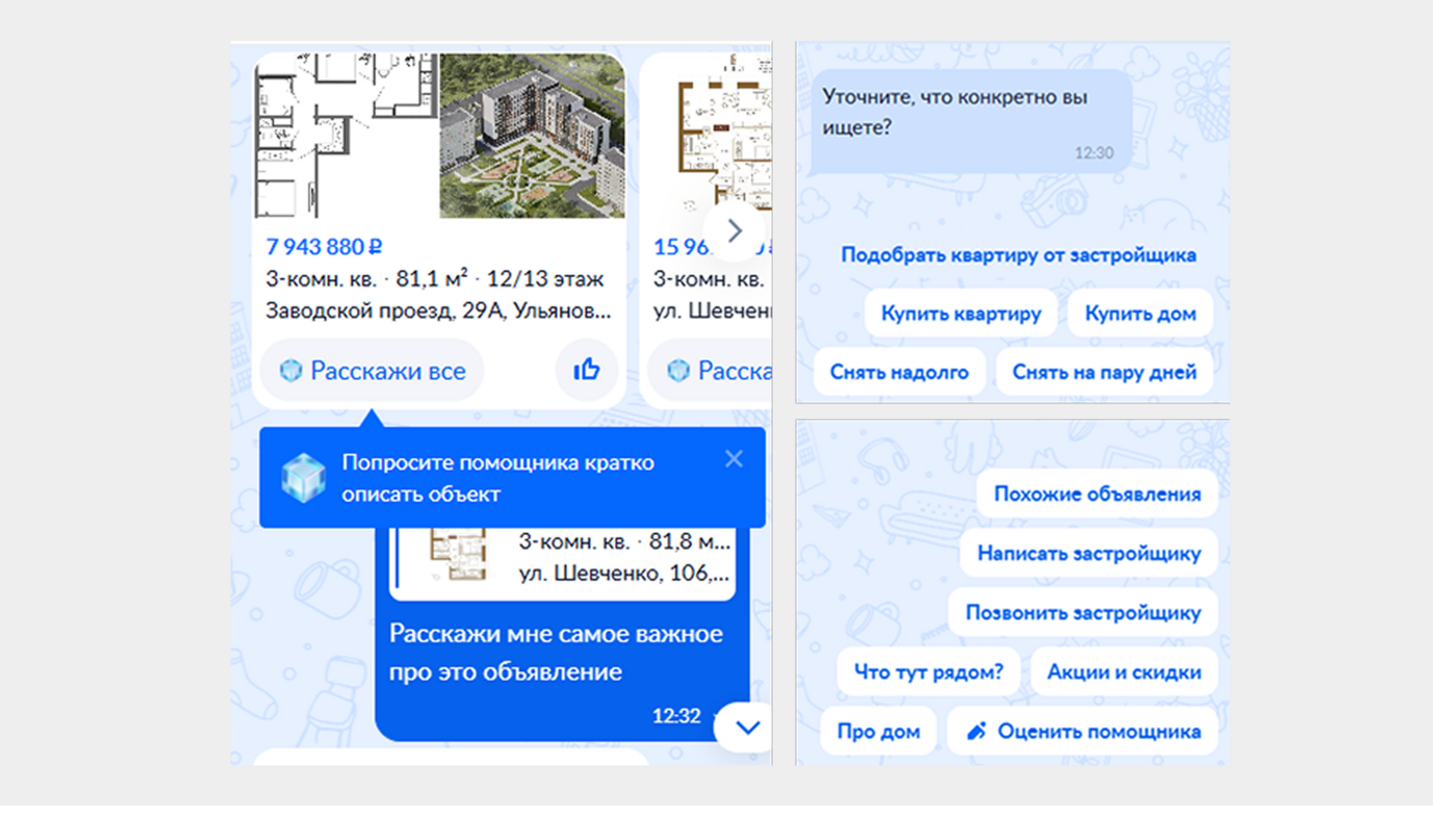The width and height of the screenshot is (1433, 840).
Task: Tap the "Похожие объявления" suggestion
Action: coord(1097,494)
